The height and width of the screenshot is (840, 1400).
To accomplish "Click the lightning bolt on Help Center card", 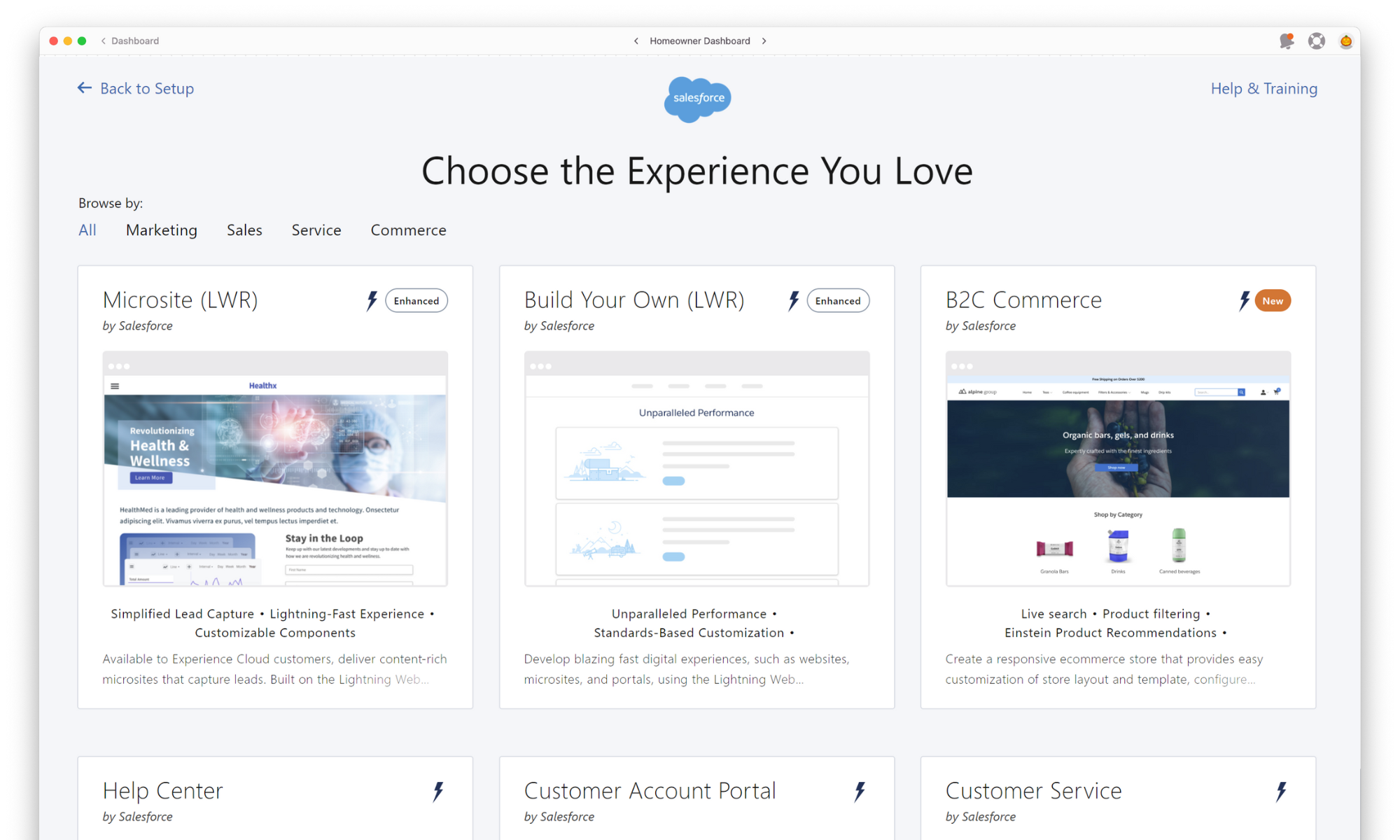I will pos(437,792).
